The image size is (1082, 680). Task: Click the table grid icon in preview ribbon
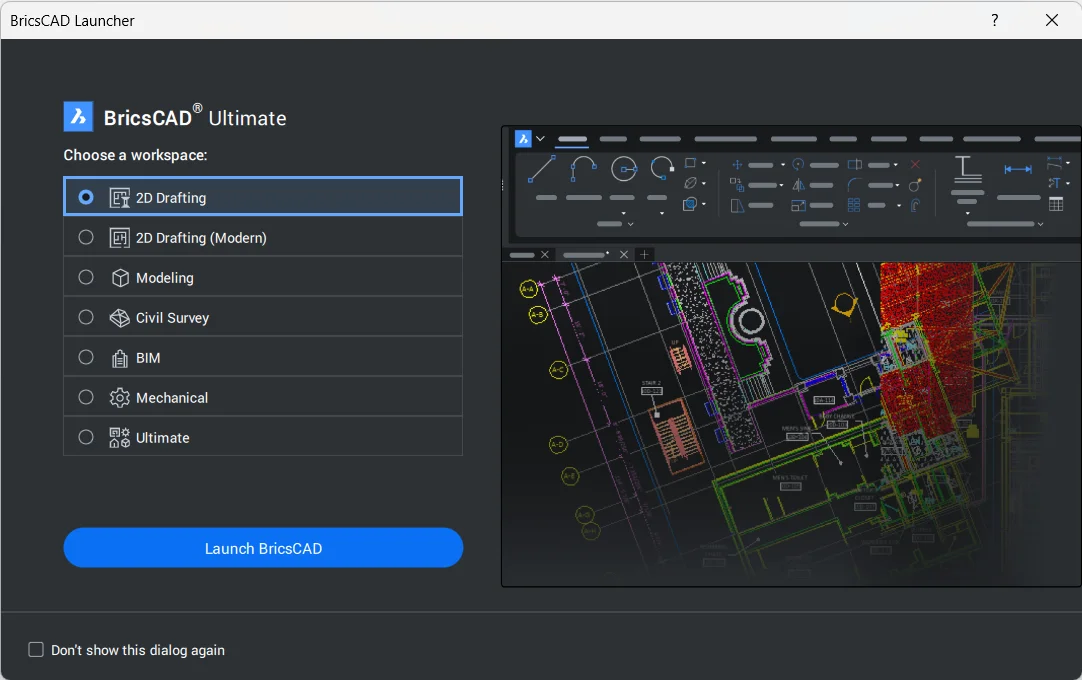1056,204
